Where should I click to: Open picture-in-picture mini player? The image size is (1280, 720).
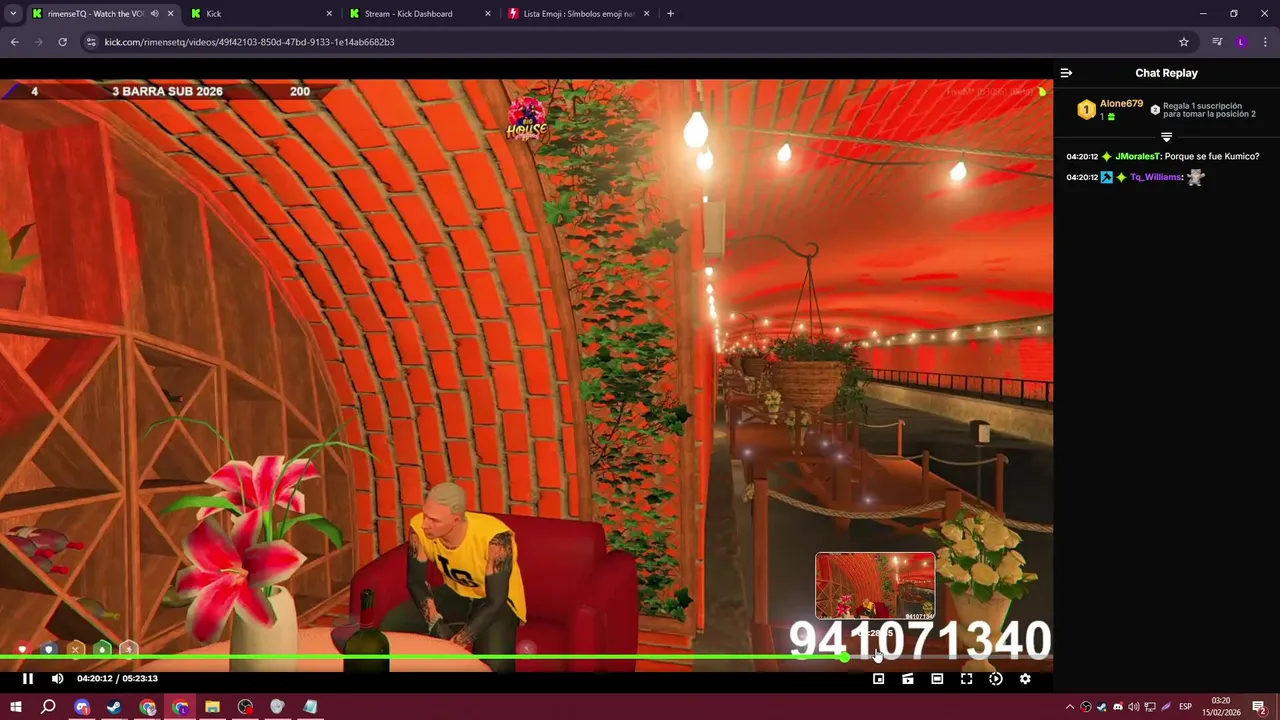pos(879,679)
